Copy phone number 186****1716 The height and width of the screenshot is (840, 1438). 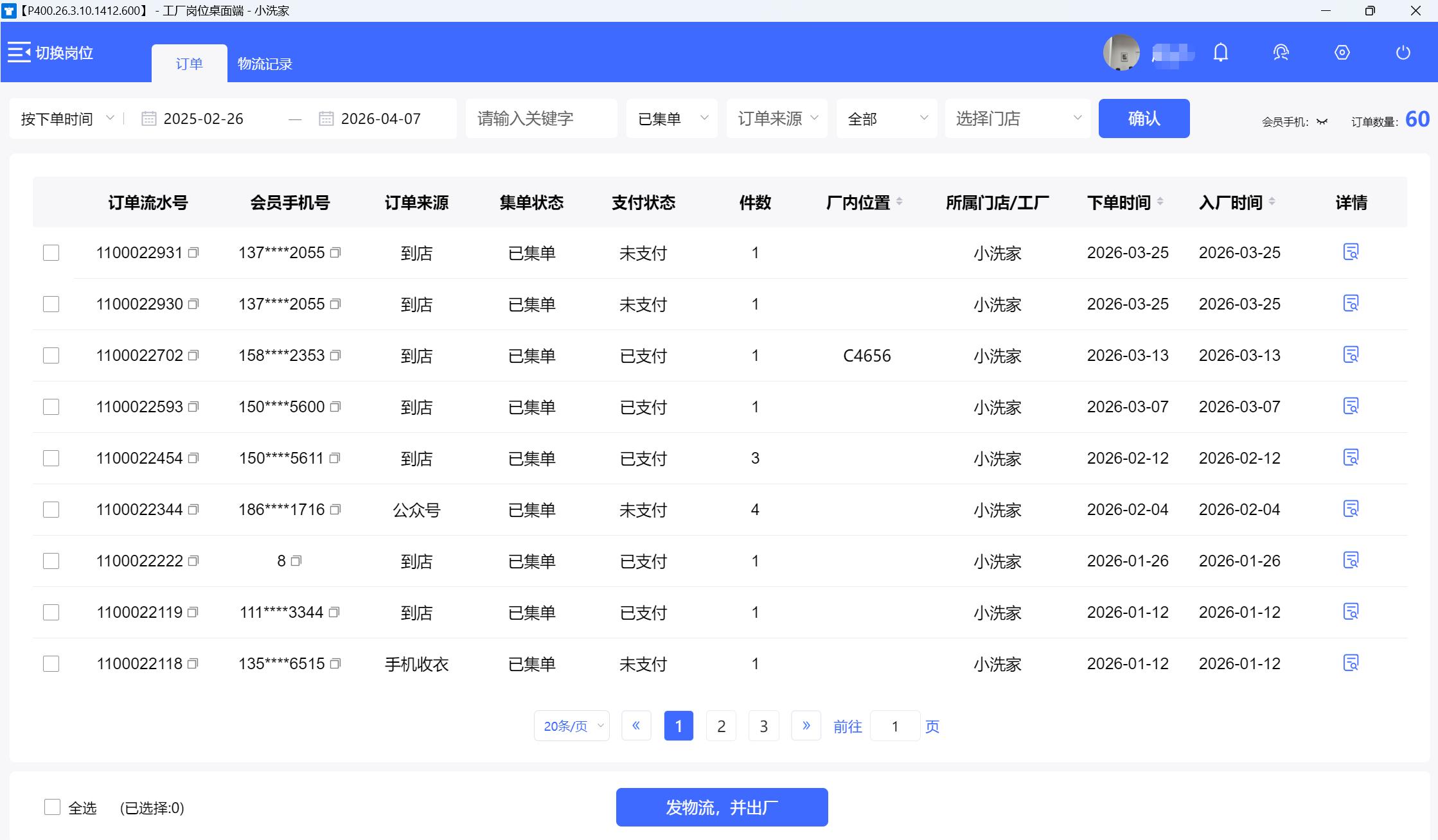pos(335,509)
